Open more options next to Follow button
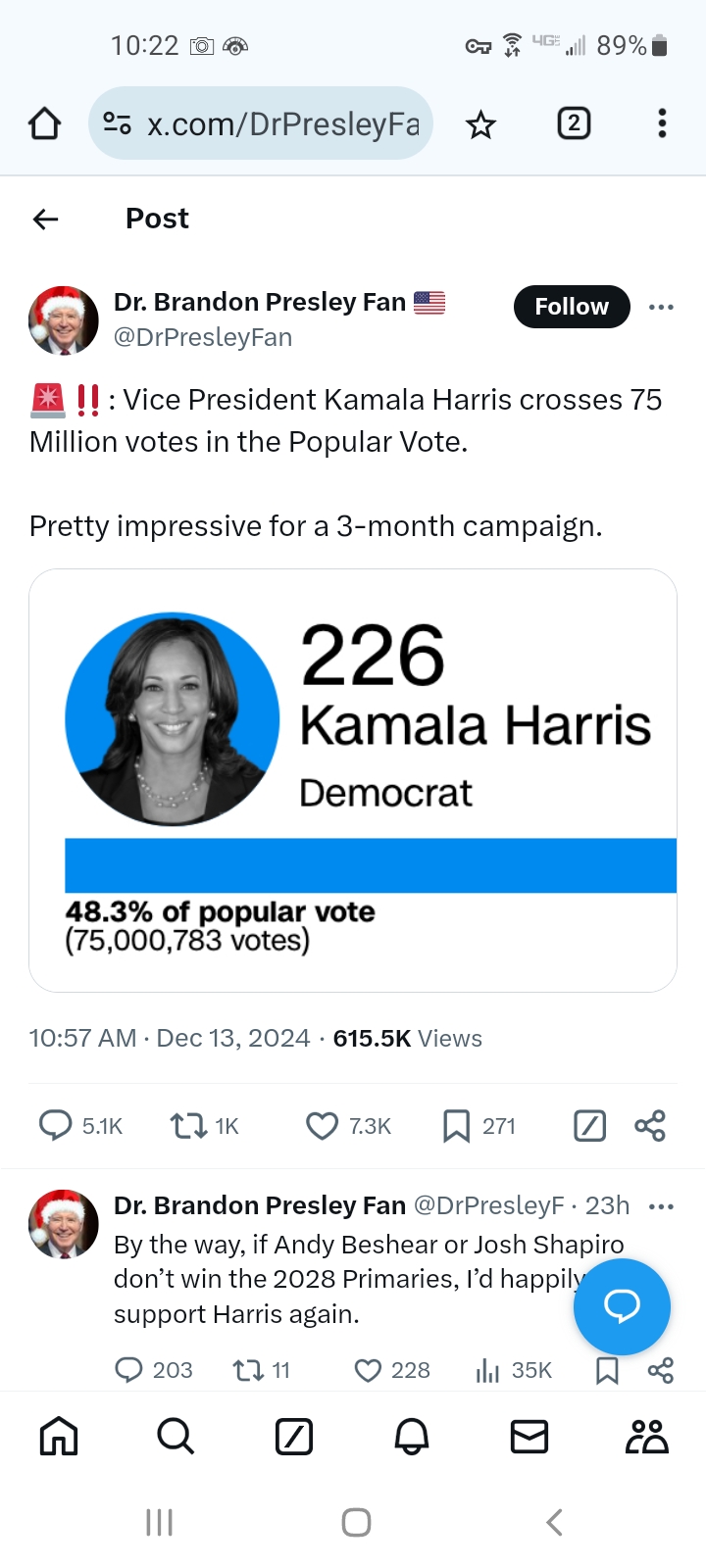The height and width of the screenshot is (1568, 706). (661, 307)
